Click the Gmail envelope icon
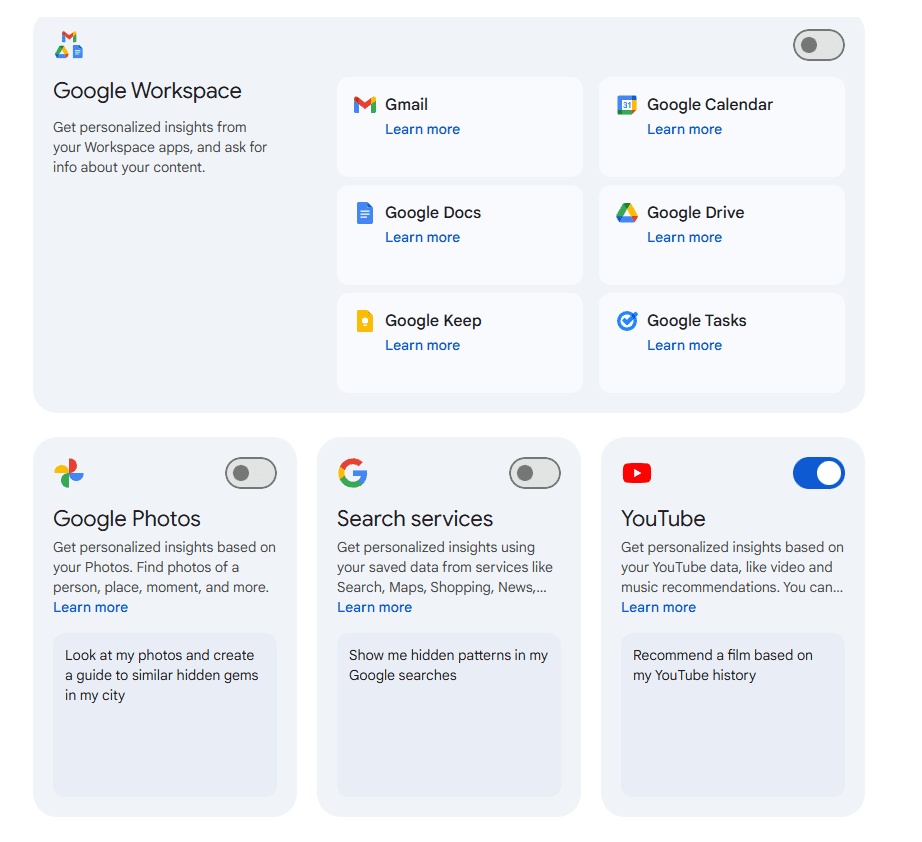 point(365,105)
